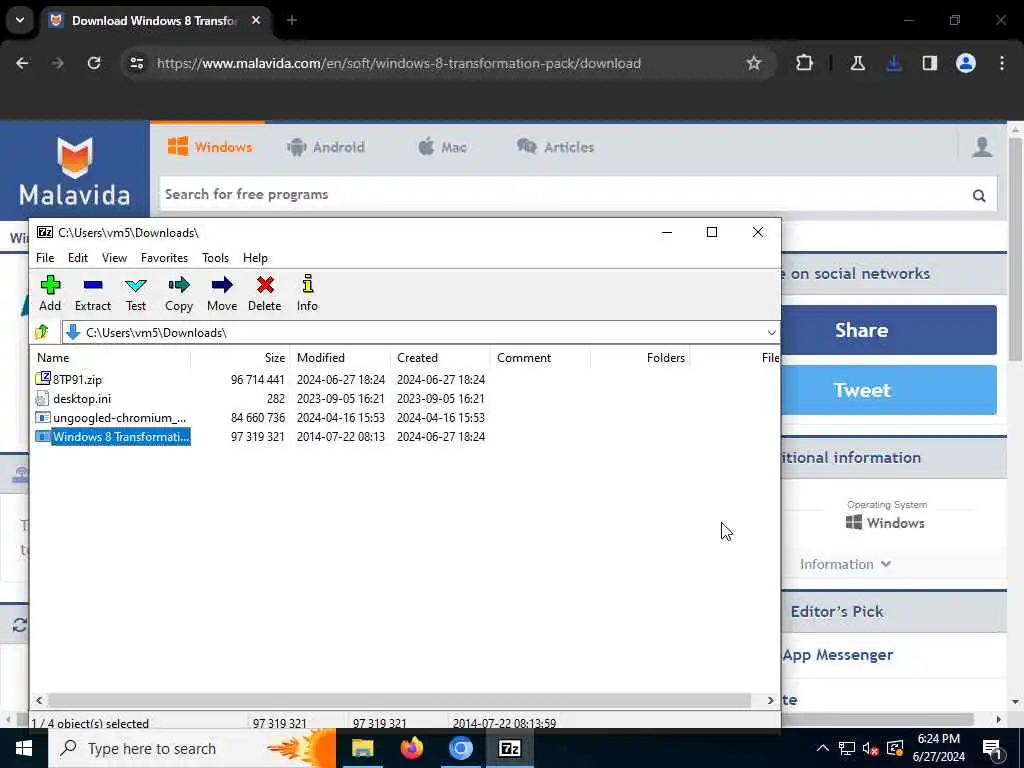Open Chrome Labs flask icon
This screenshot has height=768, width=1024.
click(857, 63)
